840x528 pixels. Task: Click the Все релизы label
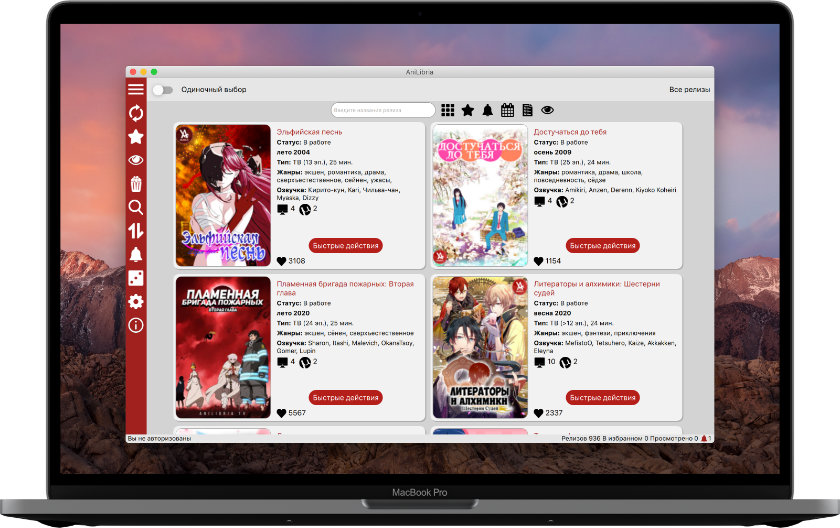pyautogui.click(x=689, y=89)
